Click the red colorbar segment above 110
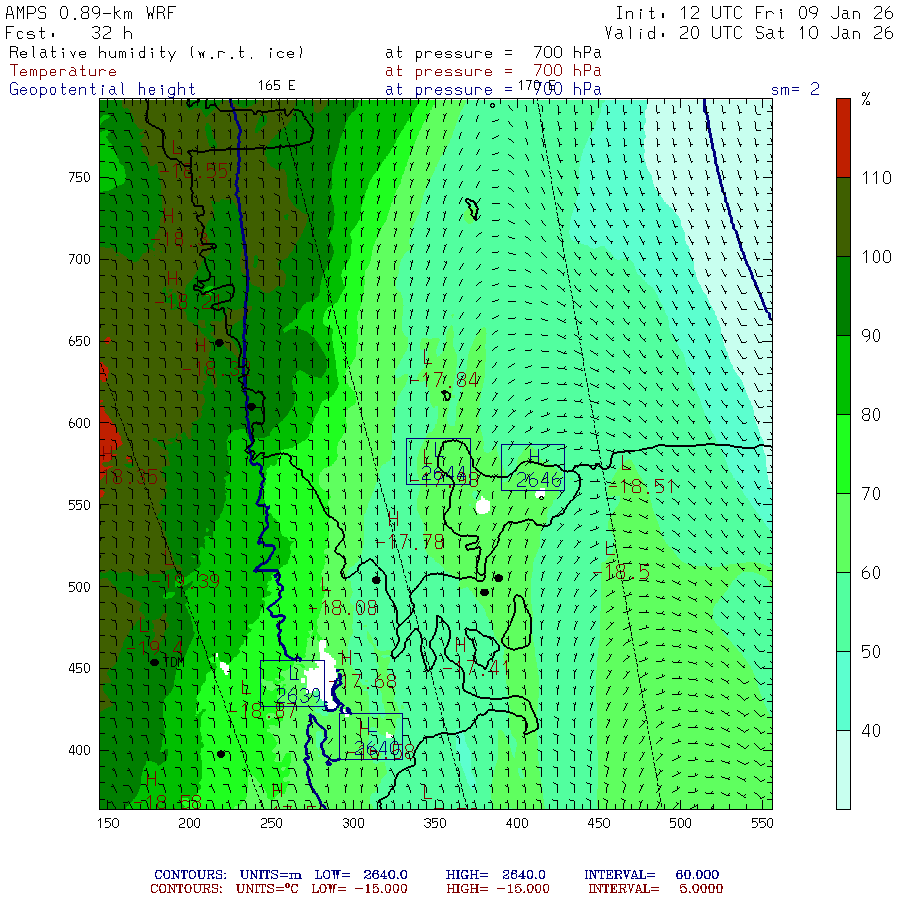900x900 pixels. pyautogui.click(x=843, y=138)
